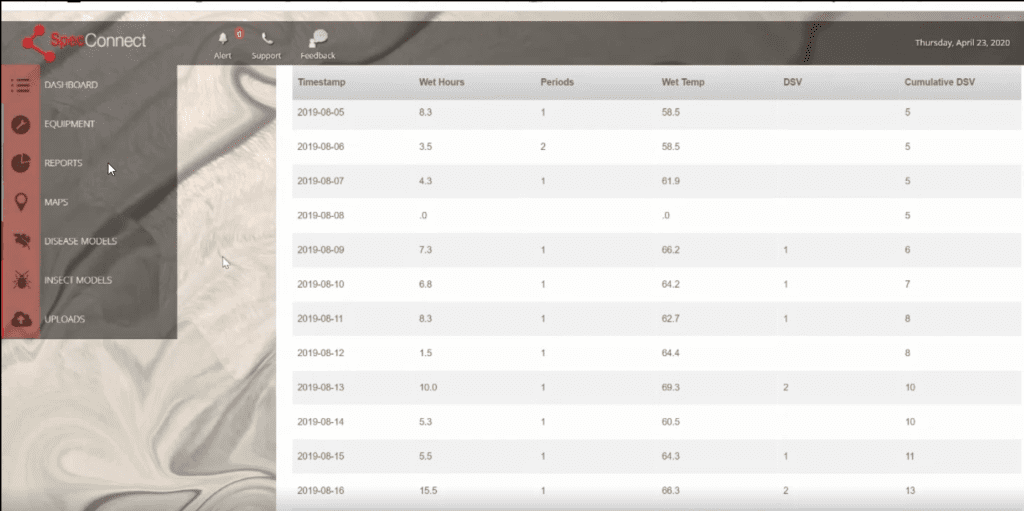Click the SpecConnect logo

[x=84, y=42]
